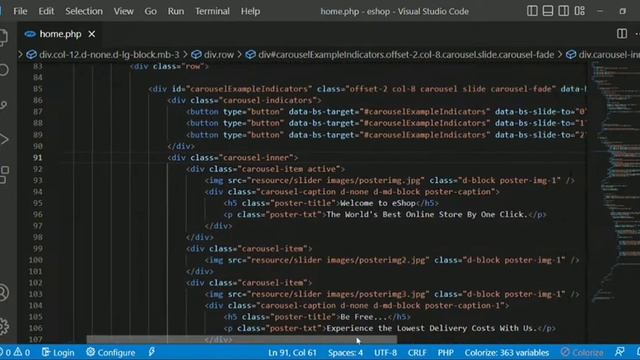Image resolution: width=640 pixels, height=360 pixels.
Task: Click line number 100 in the gutter
Action: pyautogui.click(x=36, y=260)
